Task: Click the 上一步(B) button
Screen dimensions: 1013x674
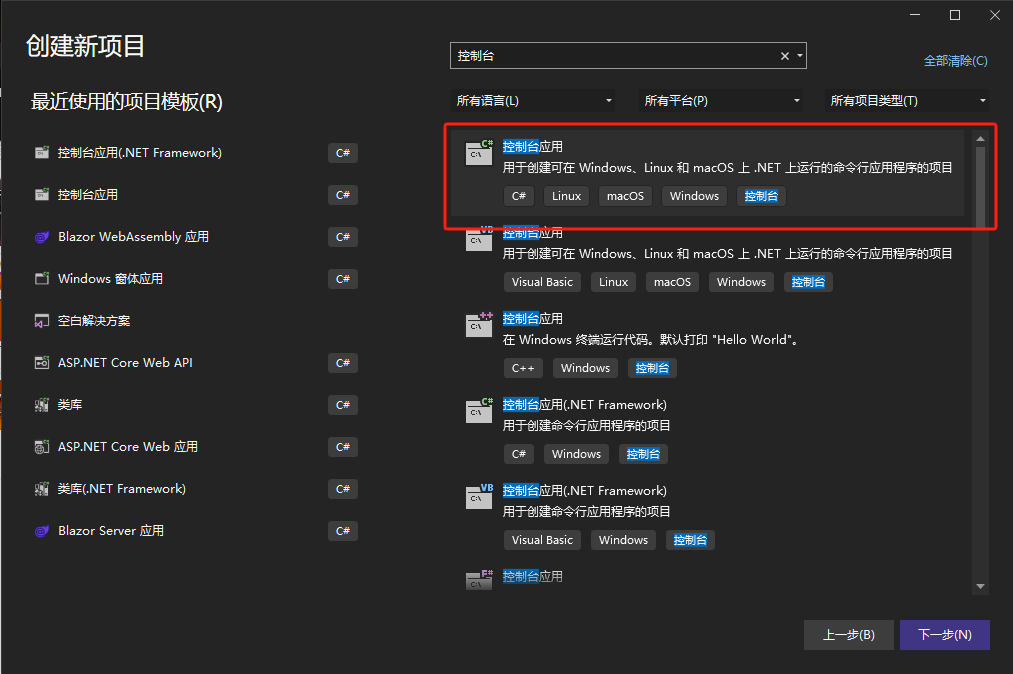Action: click(x=848, y=634)
